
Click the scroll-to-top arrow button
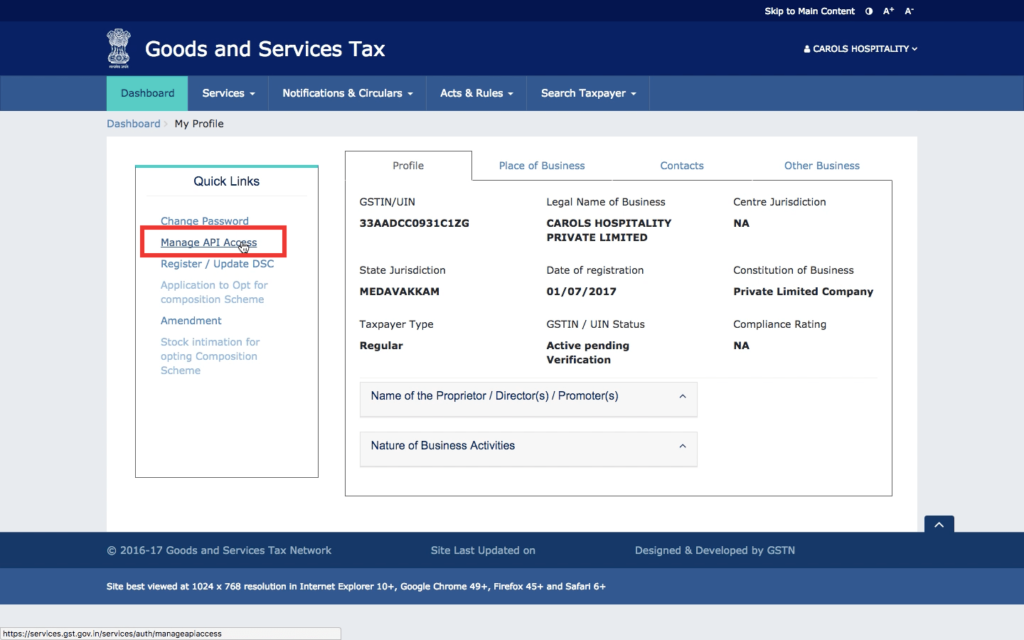click(939, 525)
